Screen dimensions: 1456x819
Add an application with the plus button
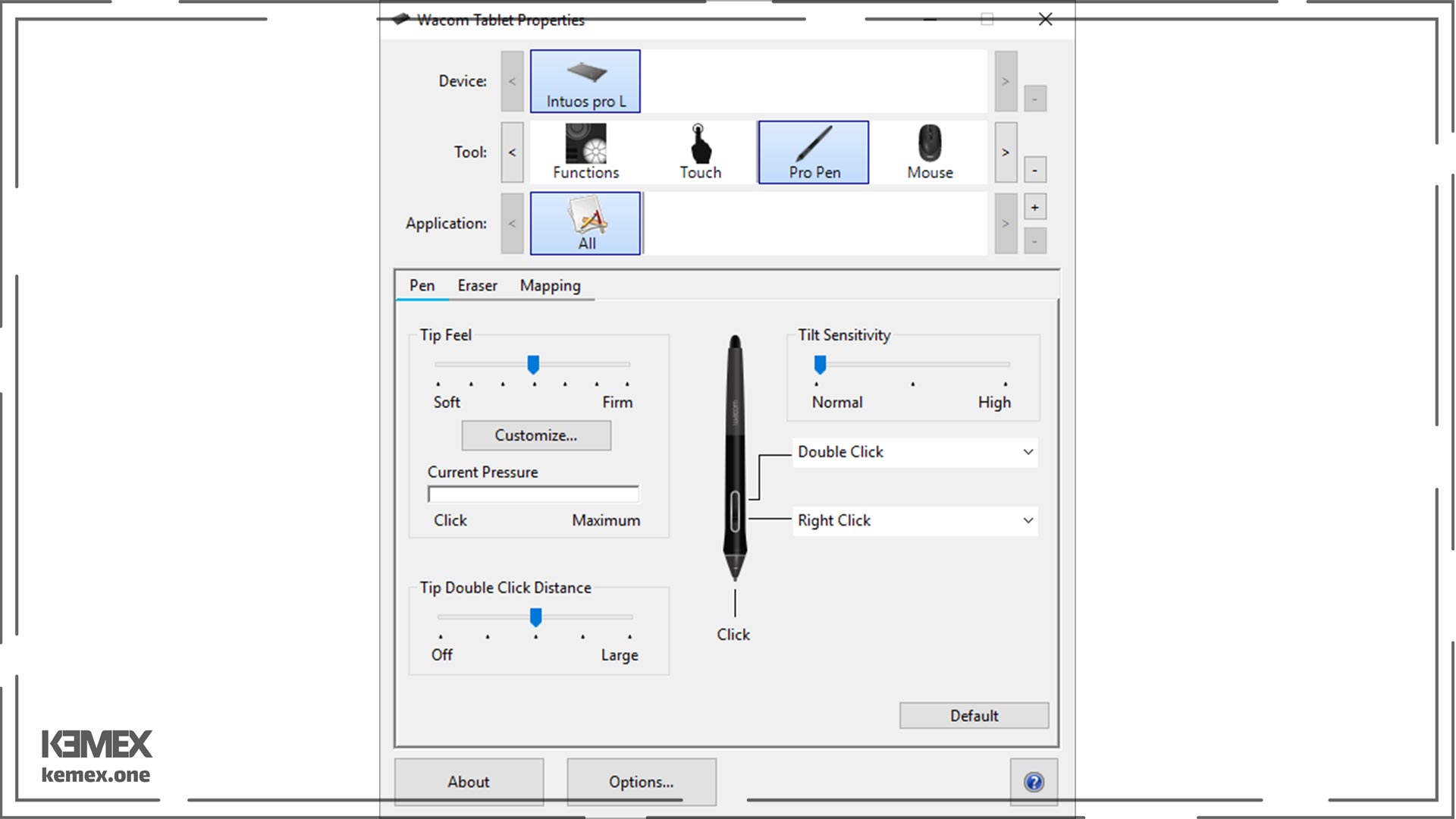1035,207
